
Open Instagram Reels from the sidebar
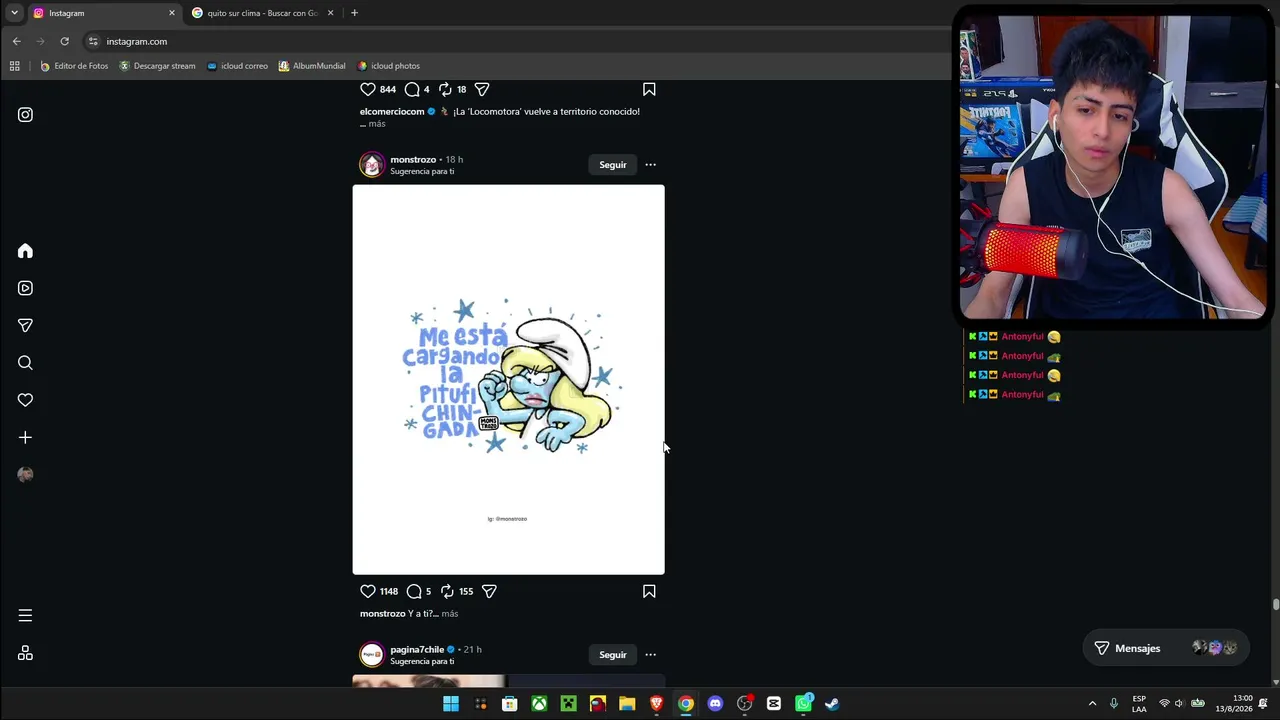coord(25,288)
